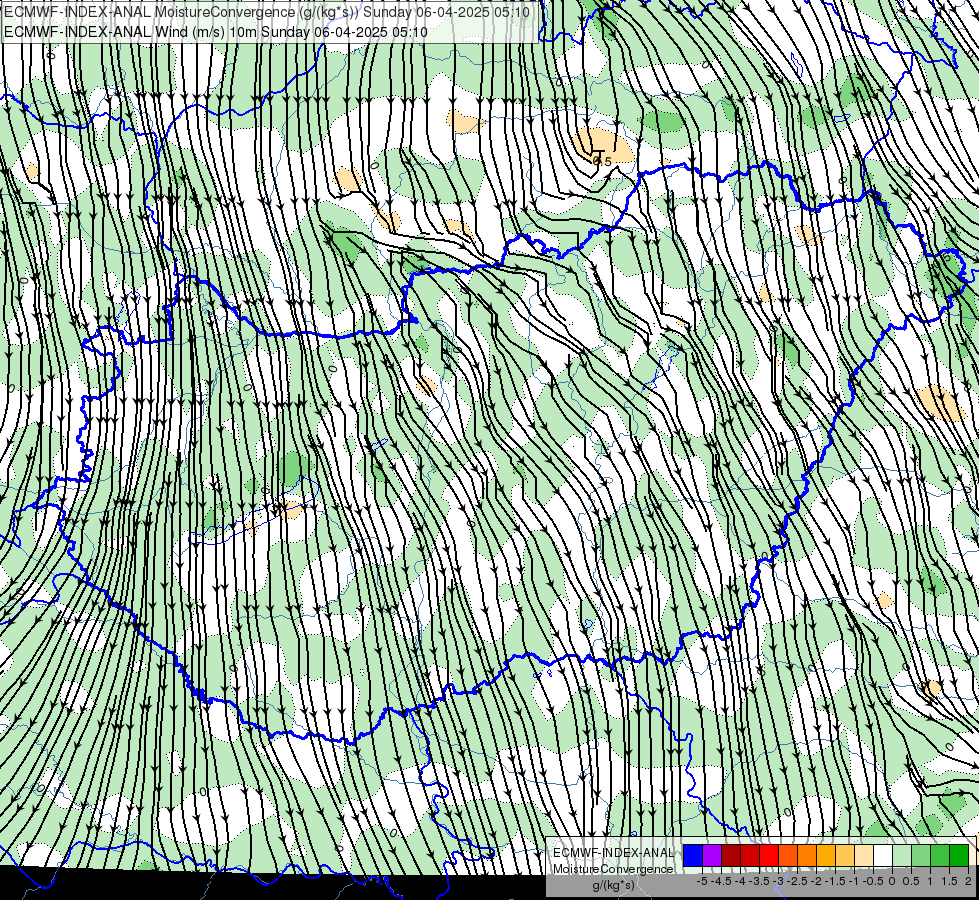Viewport: 979px width, 900px height.
Task: Click the 0.5 contour label beside the T marker
Action: pyautogui.click(x=603, y=162)
